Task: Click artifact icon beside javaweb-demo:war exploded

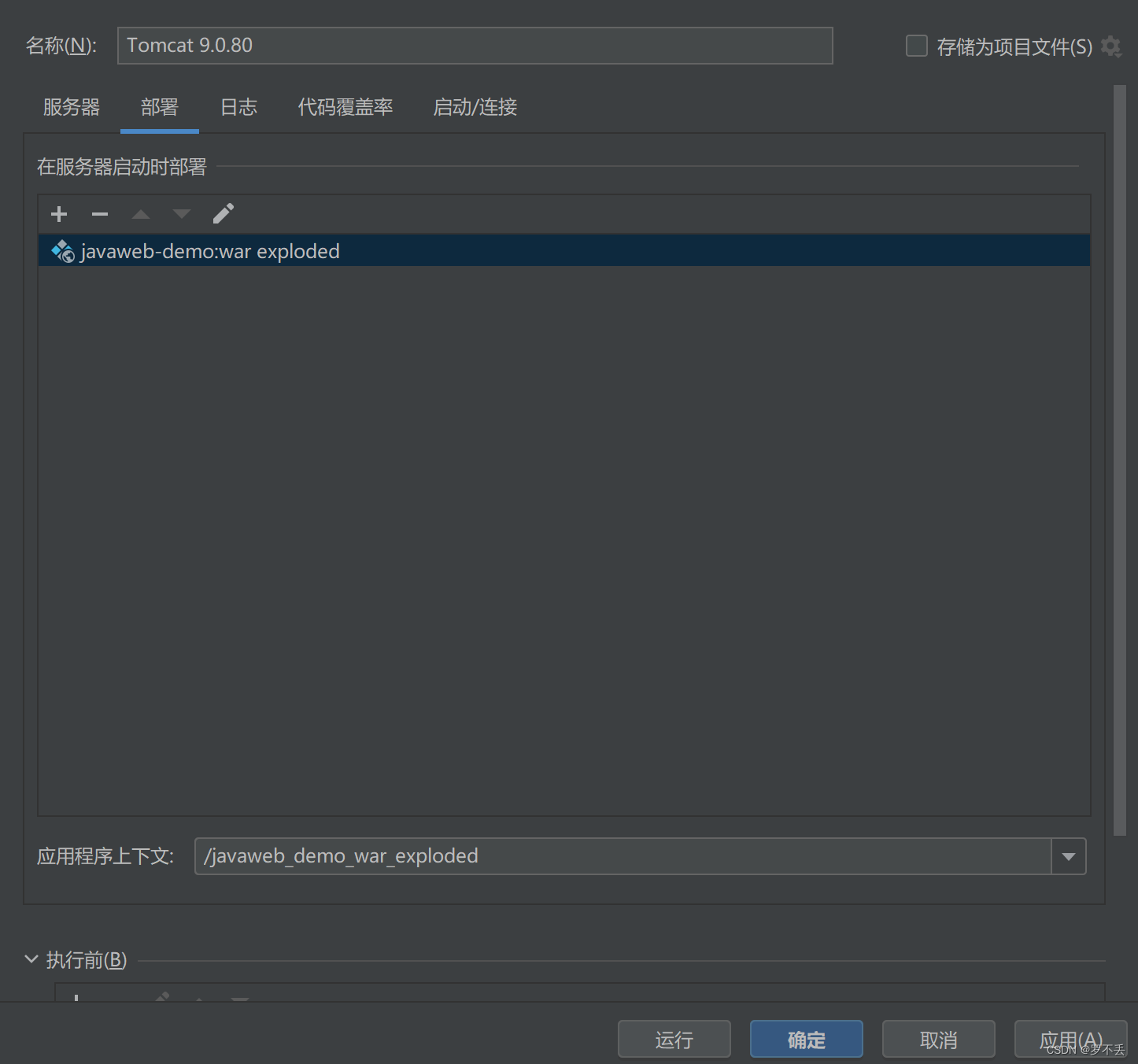Action: pos(63,252)
